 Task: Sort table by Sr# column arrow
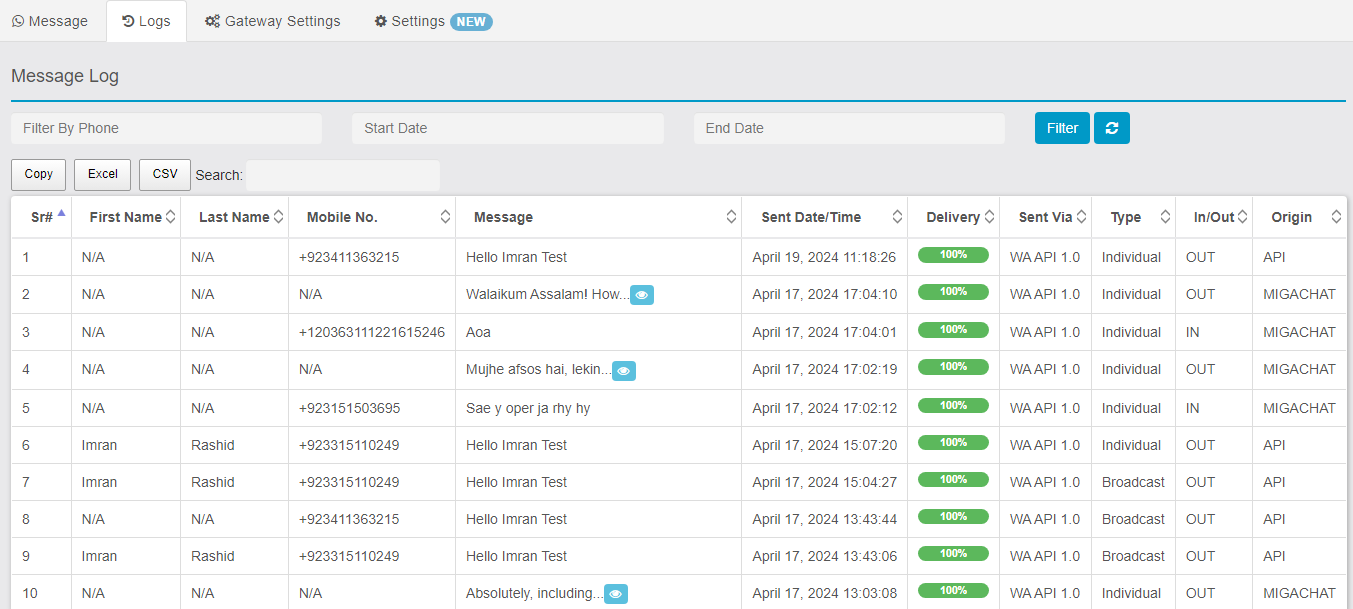(x=61, y=213)
